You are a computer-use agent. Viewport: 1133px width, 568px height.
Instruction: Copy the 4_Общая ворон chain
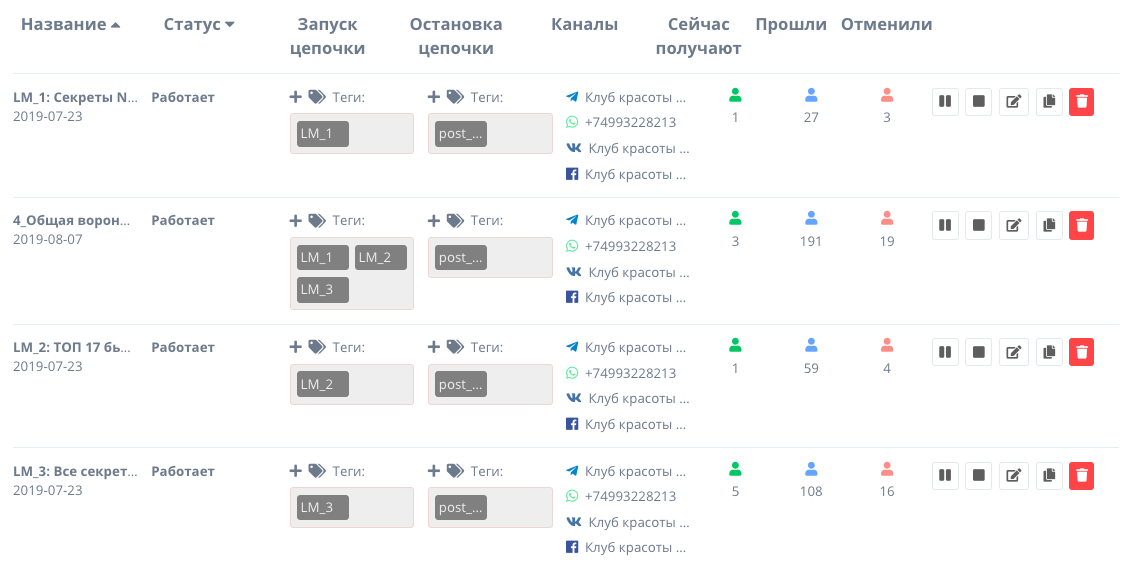1049,225
